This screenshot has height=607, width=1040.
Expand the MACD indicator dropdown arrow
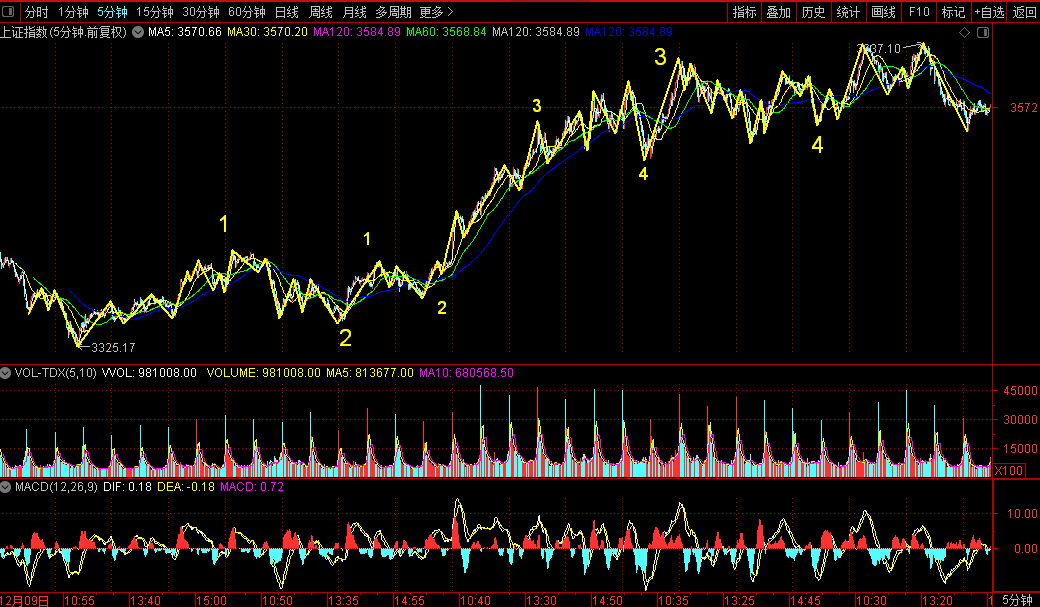pos(5,487)
